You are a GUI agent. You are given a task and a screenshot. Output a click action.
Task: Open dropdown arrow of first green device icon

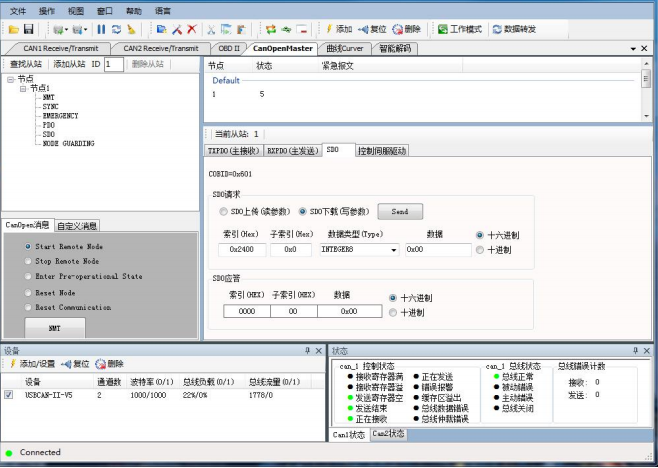point(66,29)
